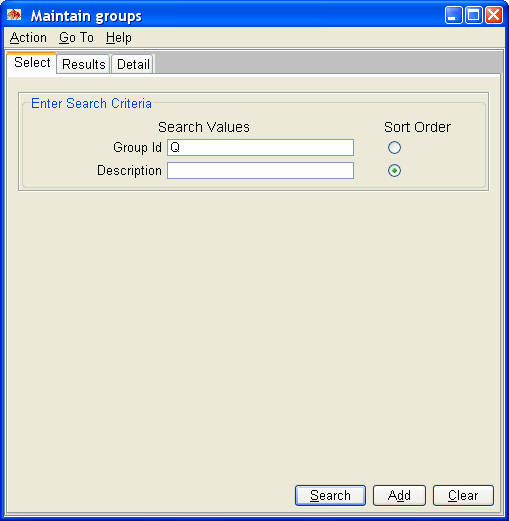Run the Search button
Screen dimensions: 509x521
tap(330, 495)
